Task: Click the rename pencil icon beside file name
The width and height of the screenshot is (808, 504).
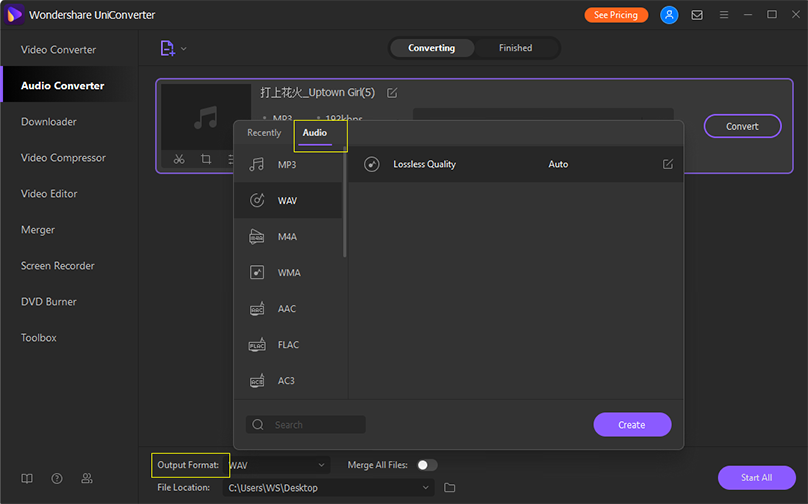Action: 392,93
